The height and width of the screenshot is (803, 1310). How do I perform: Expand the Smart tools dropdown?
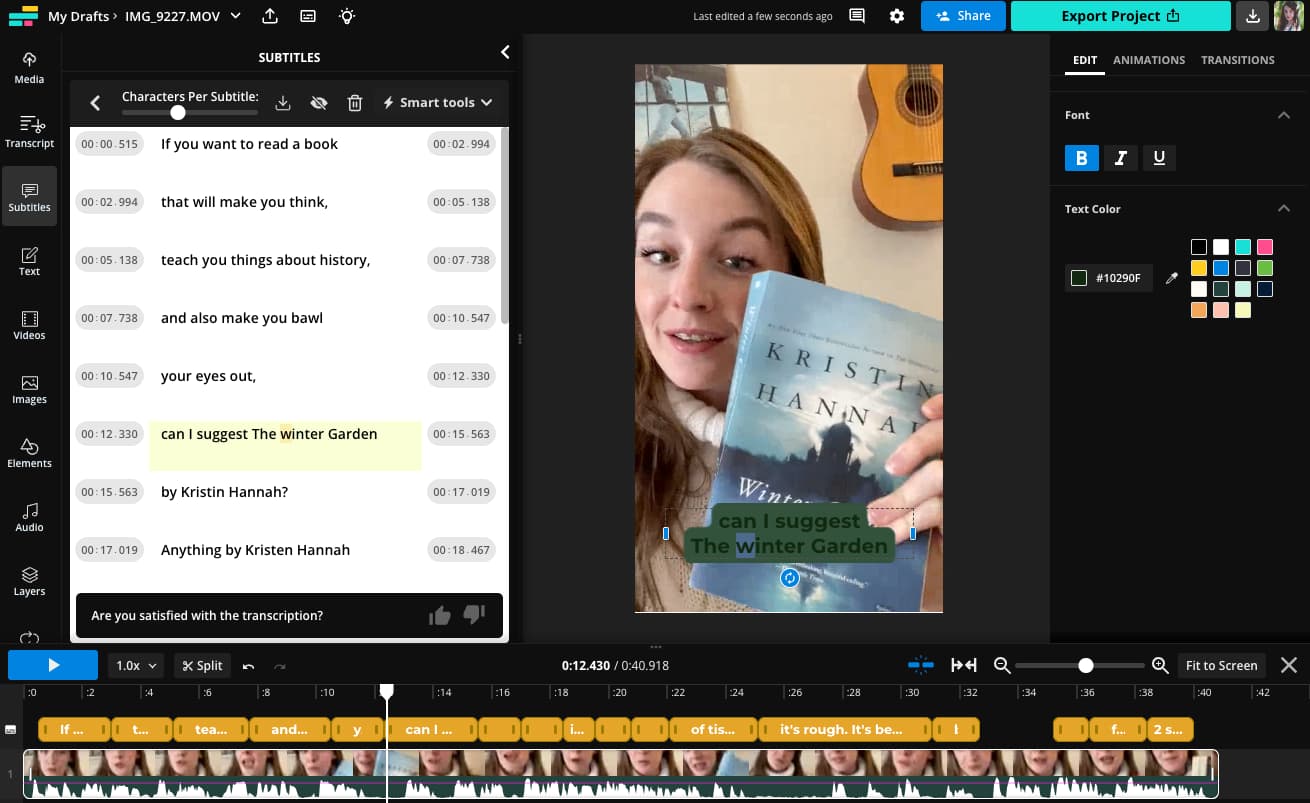[x=438, y=102]
